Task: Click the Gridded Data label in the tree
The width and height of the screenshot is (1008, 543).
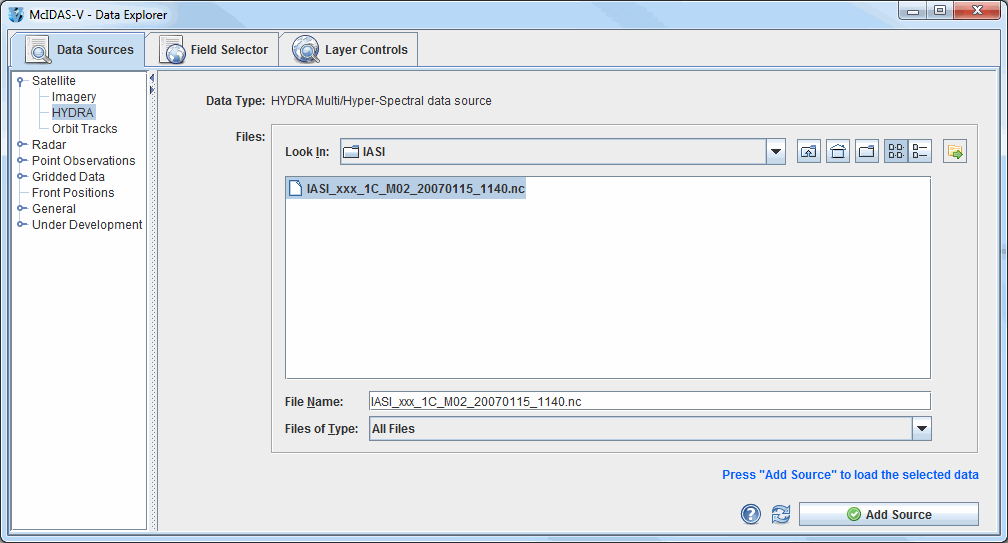Action: 68,177
